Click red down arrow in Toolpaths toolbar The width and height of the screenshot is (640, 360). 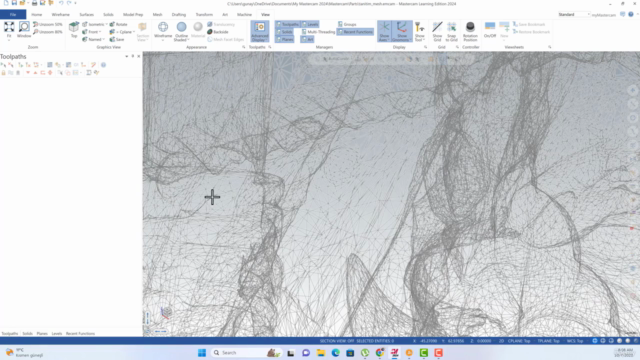pyautogui.click(x=28, y=73)
